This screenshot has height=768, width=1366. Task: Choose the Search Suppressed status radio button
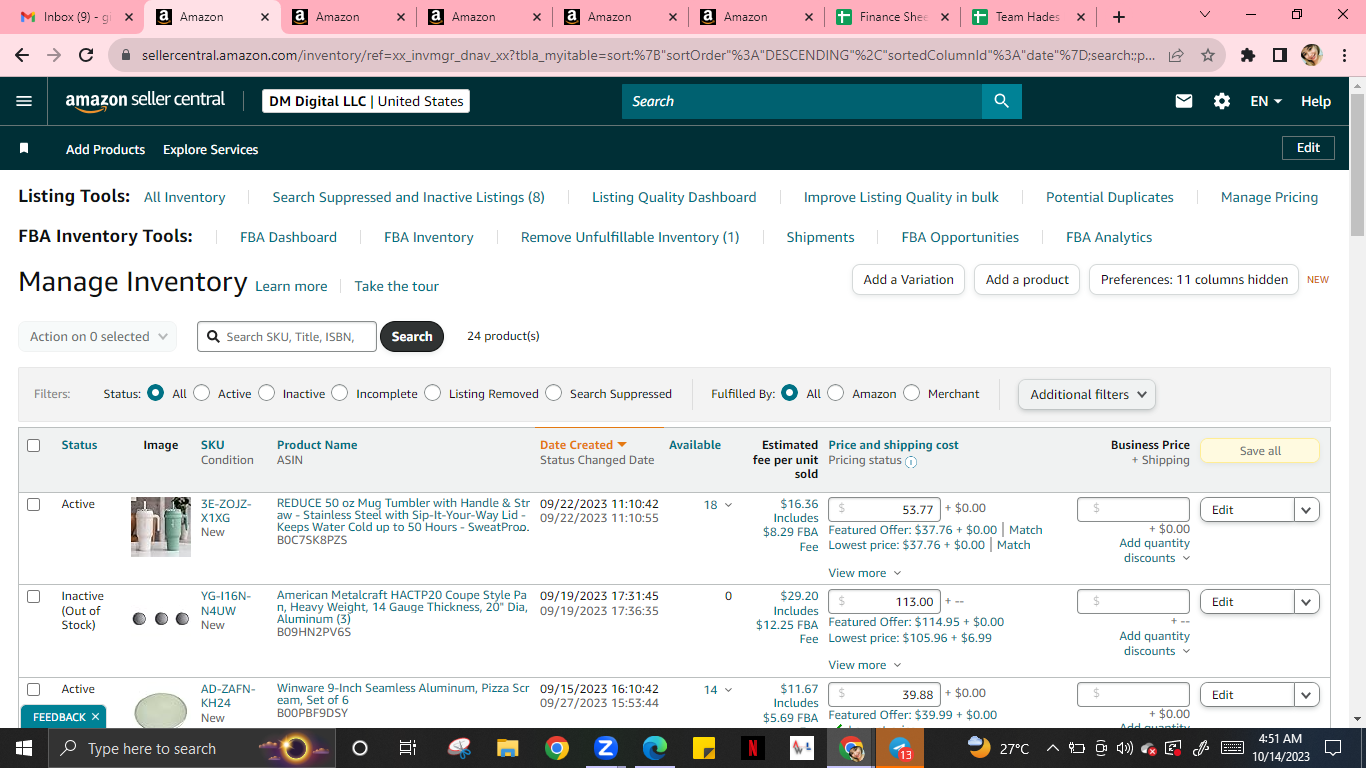point(554,393)
